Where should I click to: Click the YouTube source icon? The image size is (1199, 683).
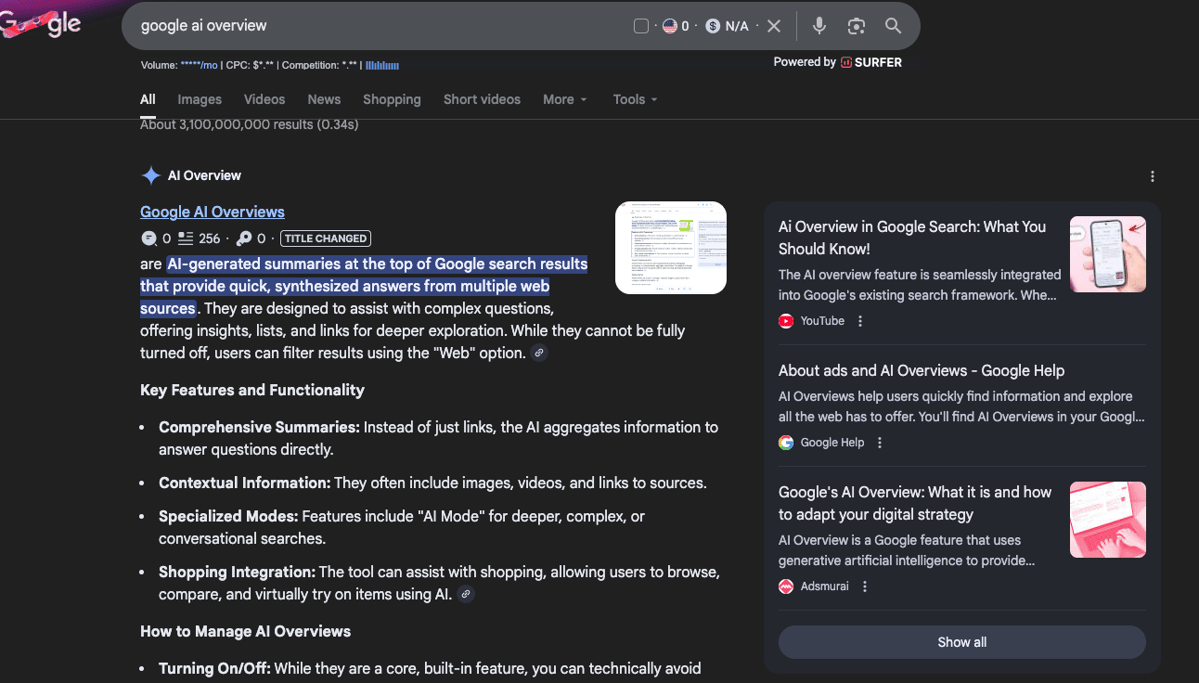[786, 321]
